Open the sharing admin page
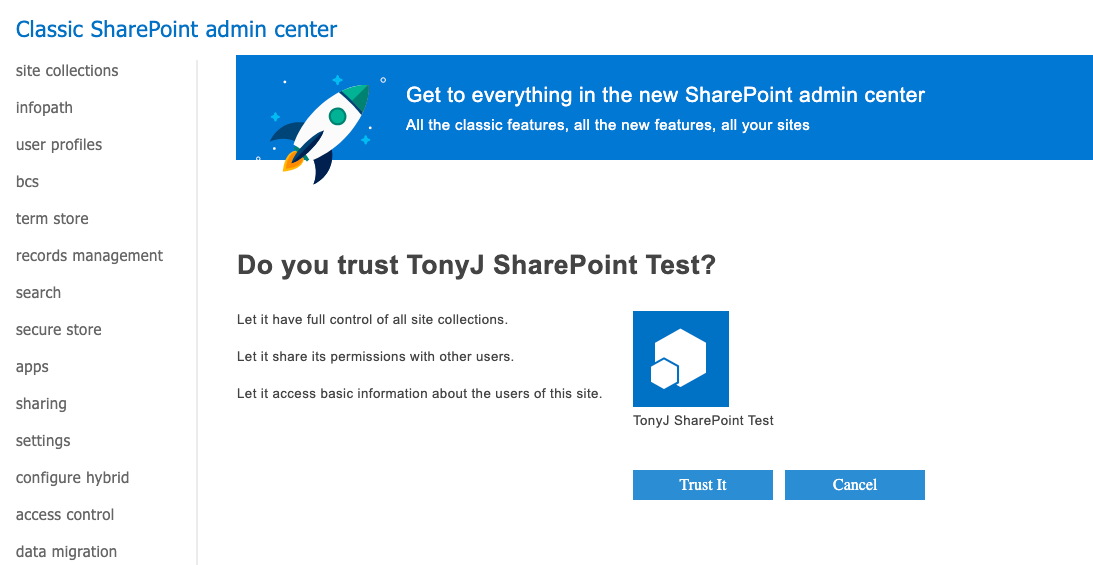The image size is (1093, 565). click(x=41, y=403)
